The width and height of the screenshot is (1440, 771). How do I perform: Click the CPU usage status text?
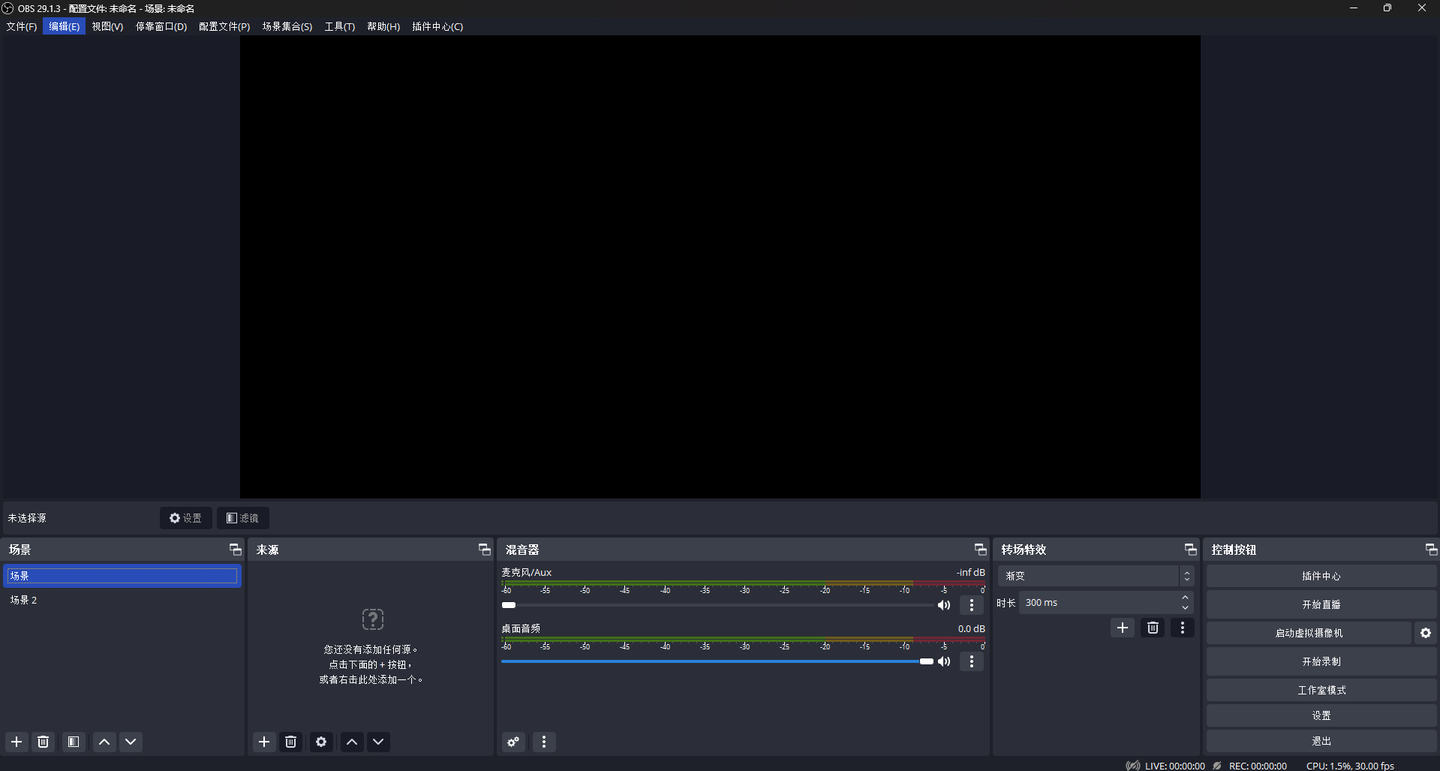click(1350, 766)
